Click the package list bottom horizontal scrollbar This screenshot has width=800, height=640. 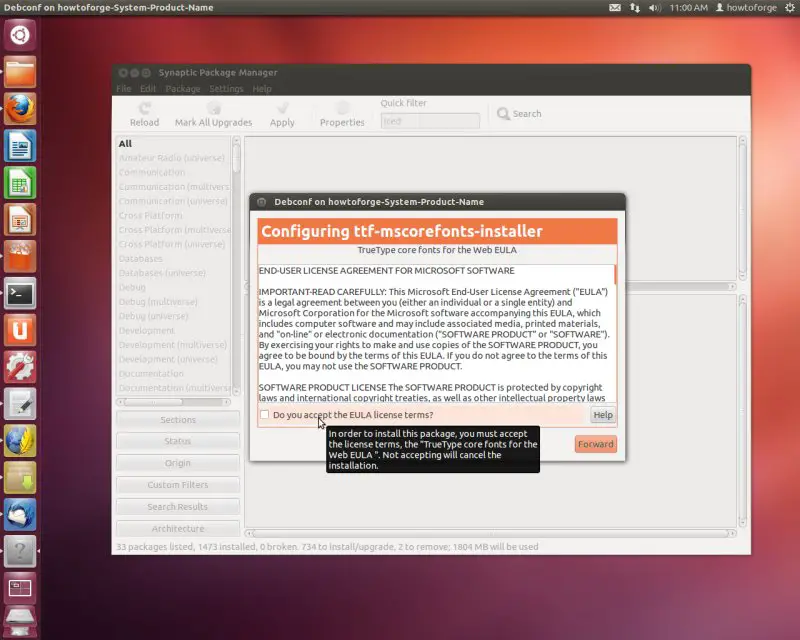click(490, 533)
